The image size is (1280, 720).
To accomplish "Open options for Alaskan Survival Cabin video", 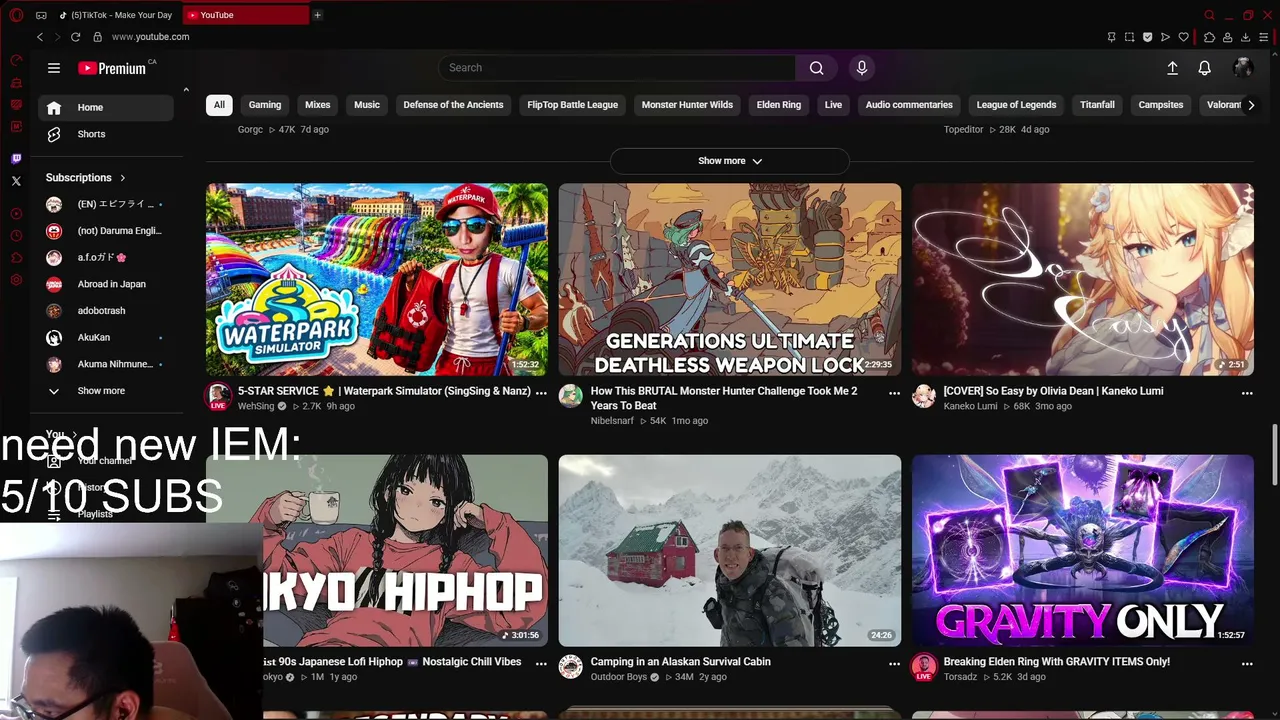I will tap(894, 663).
